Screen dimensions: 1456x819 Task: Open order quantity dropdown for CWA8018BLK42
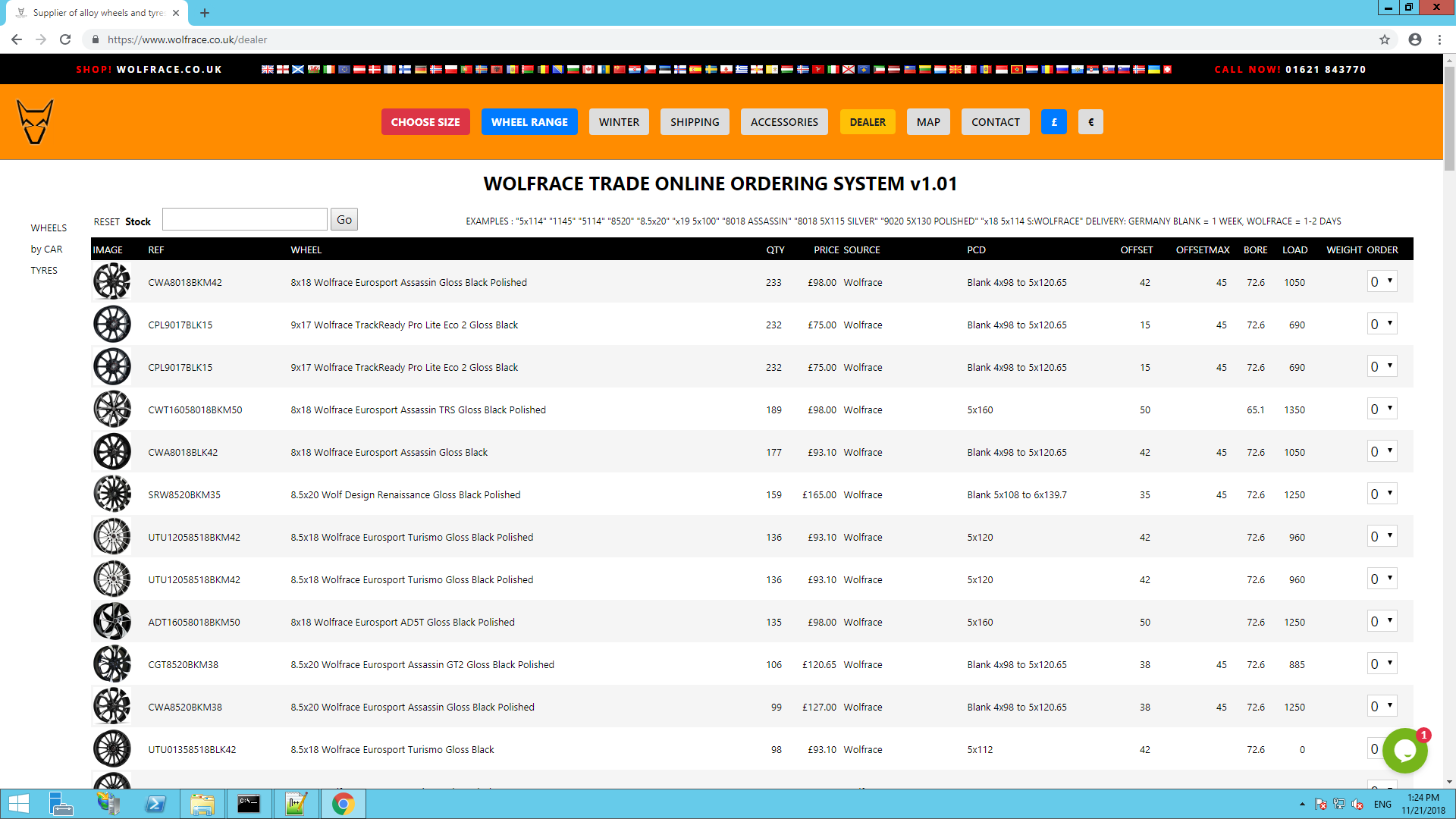coord(1382,451)
